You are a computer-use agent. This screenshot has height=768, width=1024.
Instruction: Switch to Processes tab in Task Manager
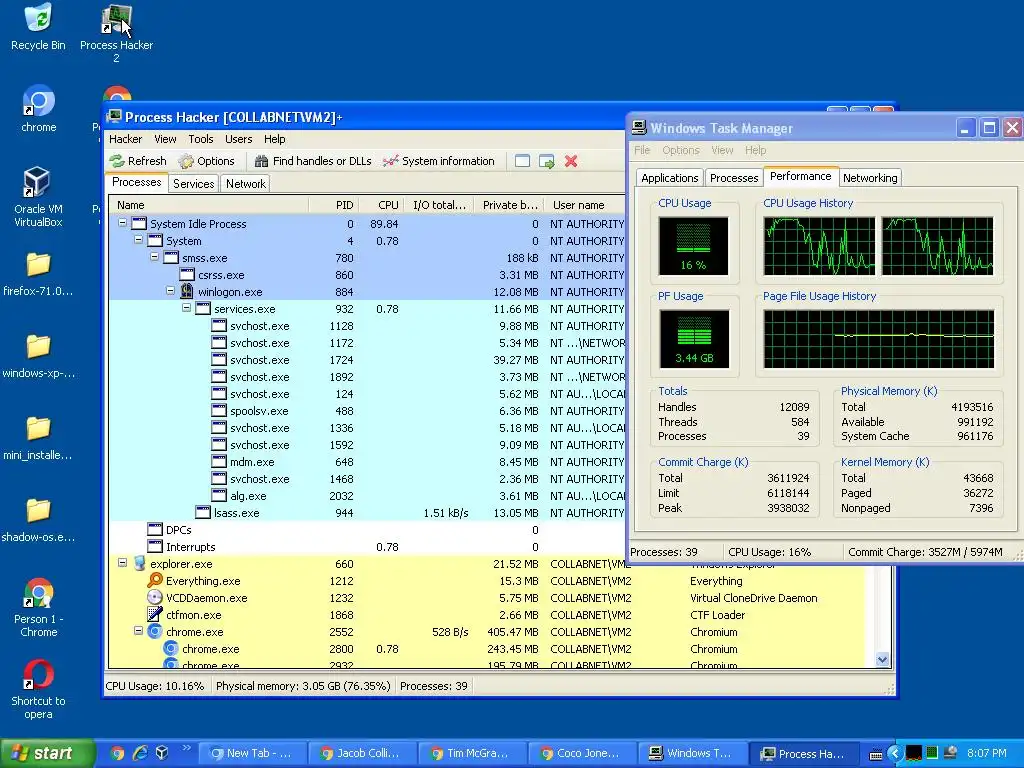pyautogui.click(x=734, y=178)
